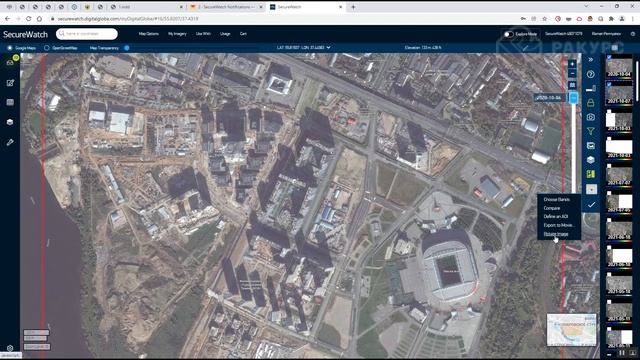Click the highlighted red-dot icon in right toolbar
Screen dimensions: 640x360
pyautogui.click(x=591, y=189)
